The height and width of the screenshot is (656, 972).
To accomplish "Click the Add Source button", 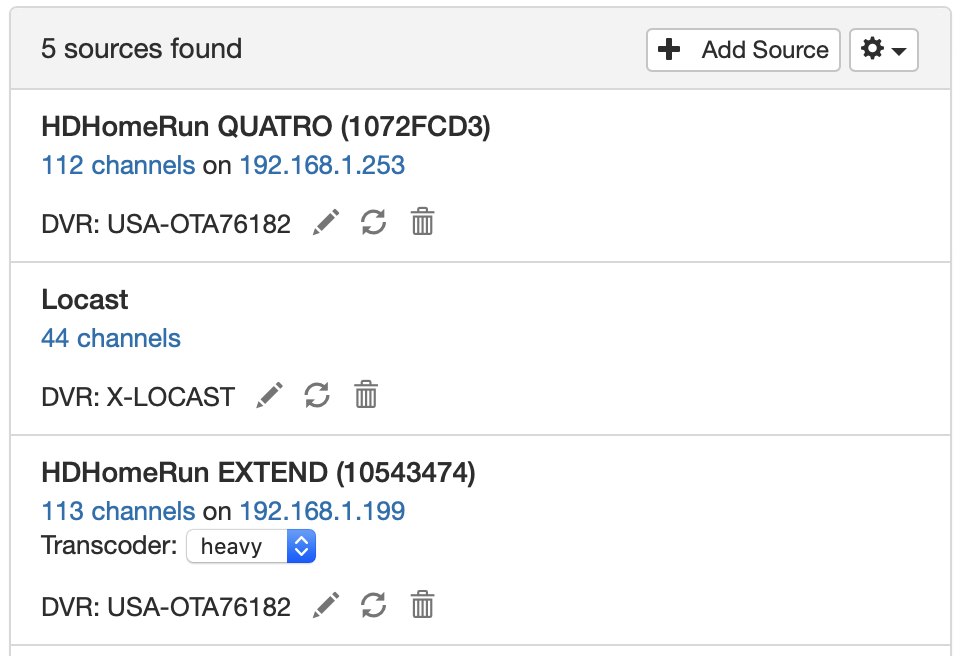I will pos(743,50).
